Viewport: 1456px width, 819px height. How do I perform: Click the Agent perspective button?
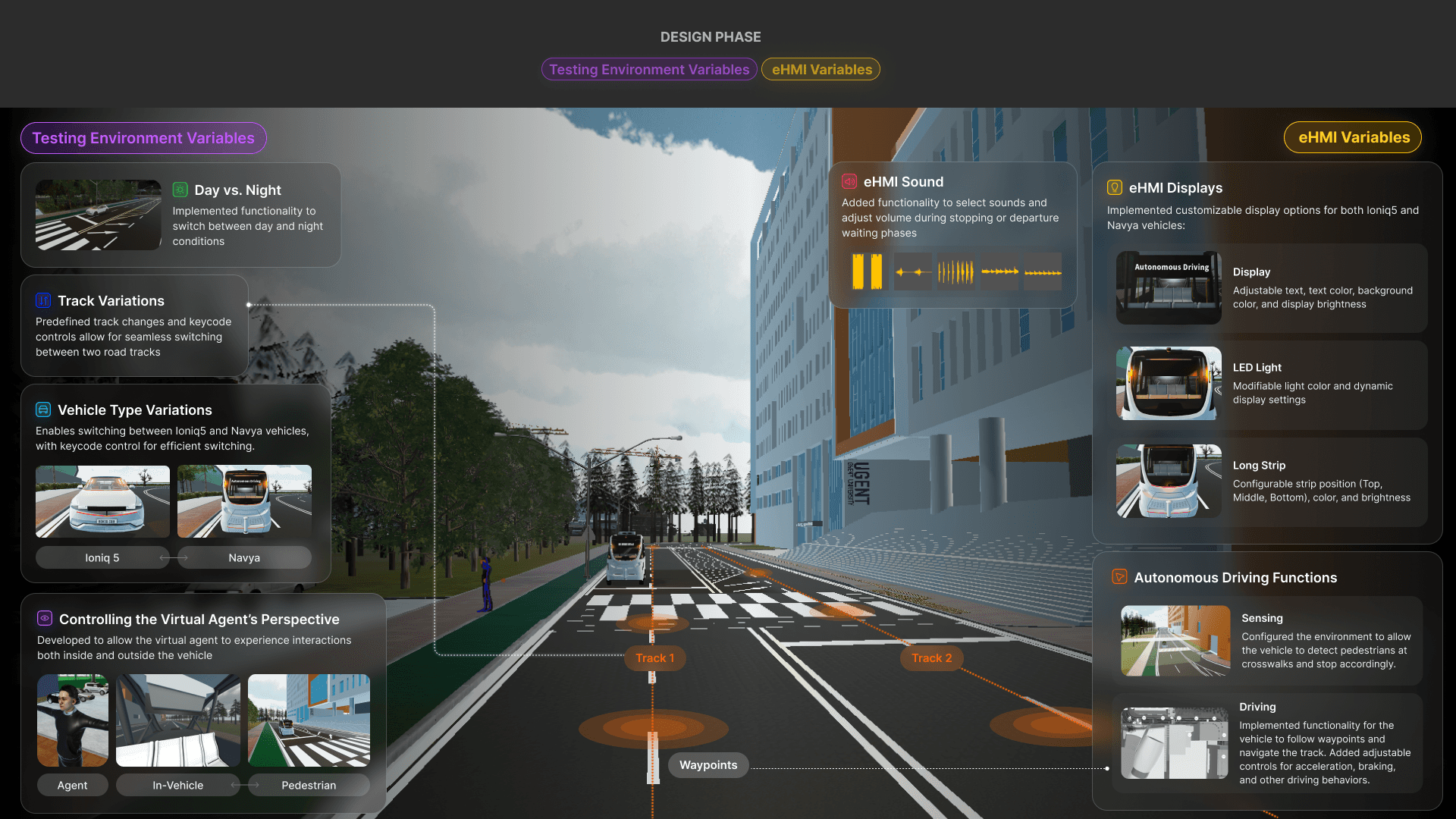[72, 785]
